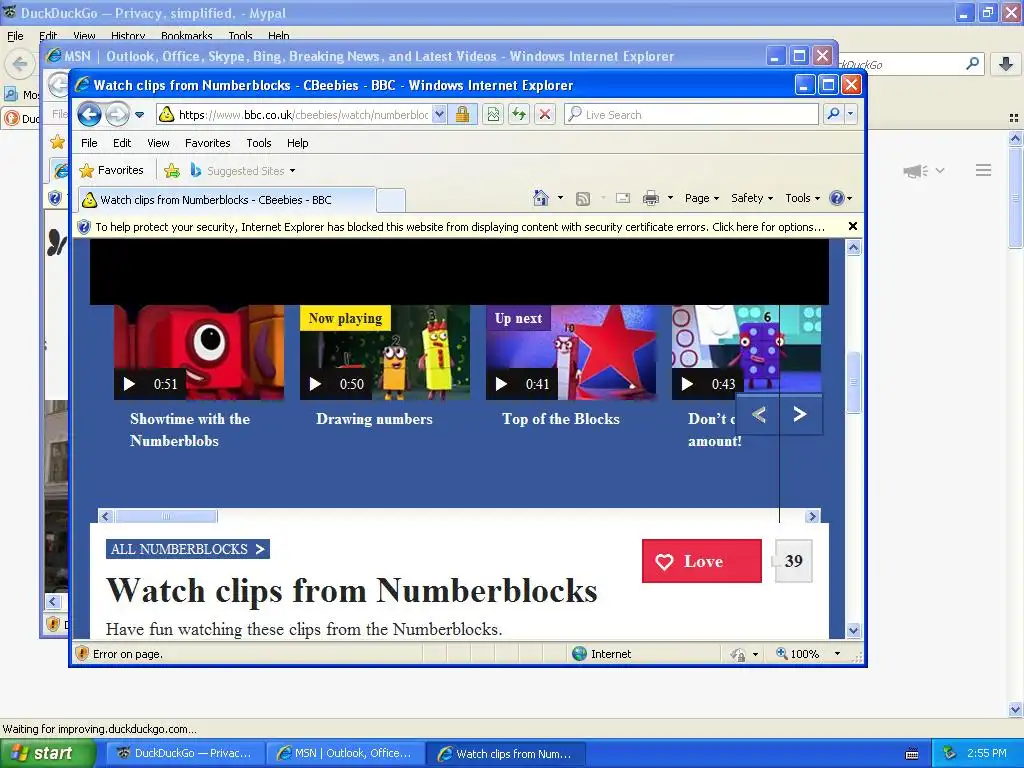The image size is (1024, 768).
Task: Switch to DuckDuckGo taskbar item
Action: pos(183,754)
